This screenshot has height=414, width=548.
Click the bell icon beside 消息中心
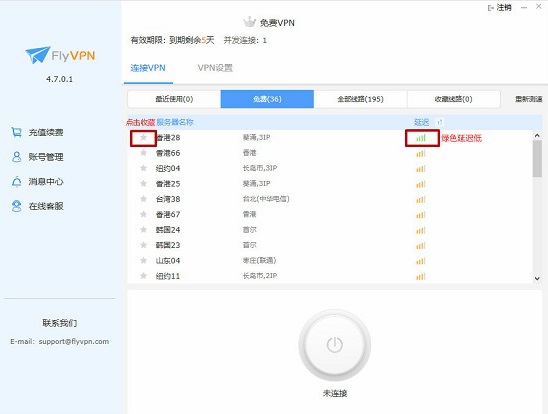(x=16, y=181)
